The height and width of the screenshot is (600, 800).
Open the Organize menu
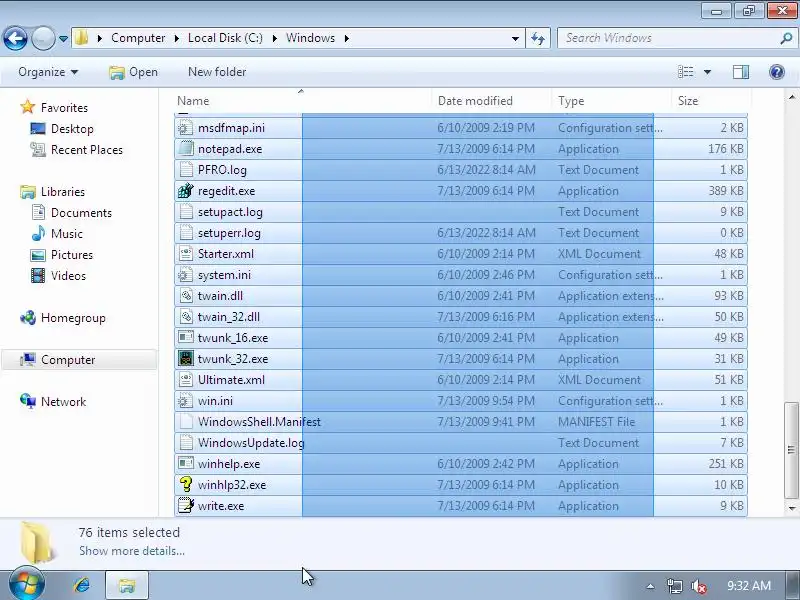click(x=48, y=72)
